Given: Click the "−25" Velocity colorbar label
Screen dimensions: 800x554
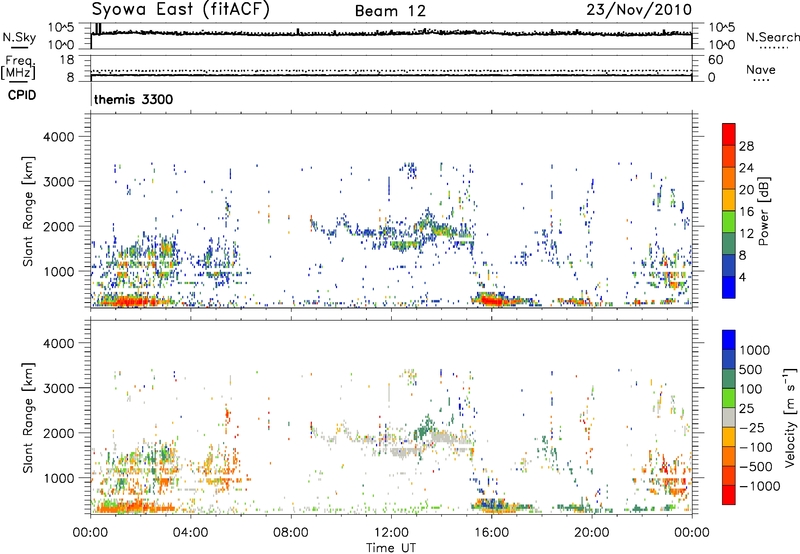Looking at the screenshot, I should [752, 428].
